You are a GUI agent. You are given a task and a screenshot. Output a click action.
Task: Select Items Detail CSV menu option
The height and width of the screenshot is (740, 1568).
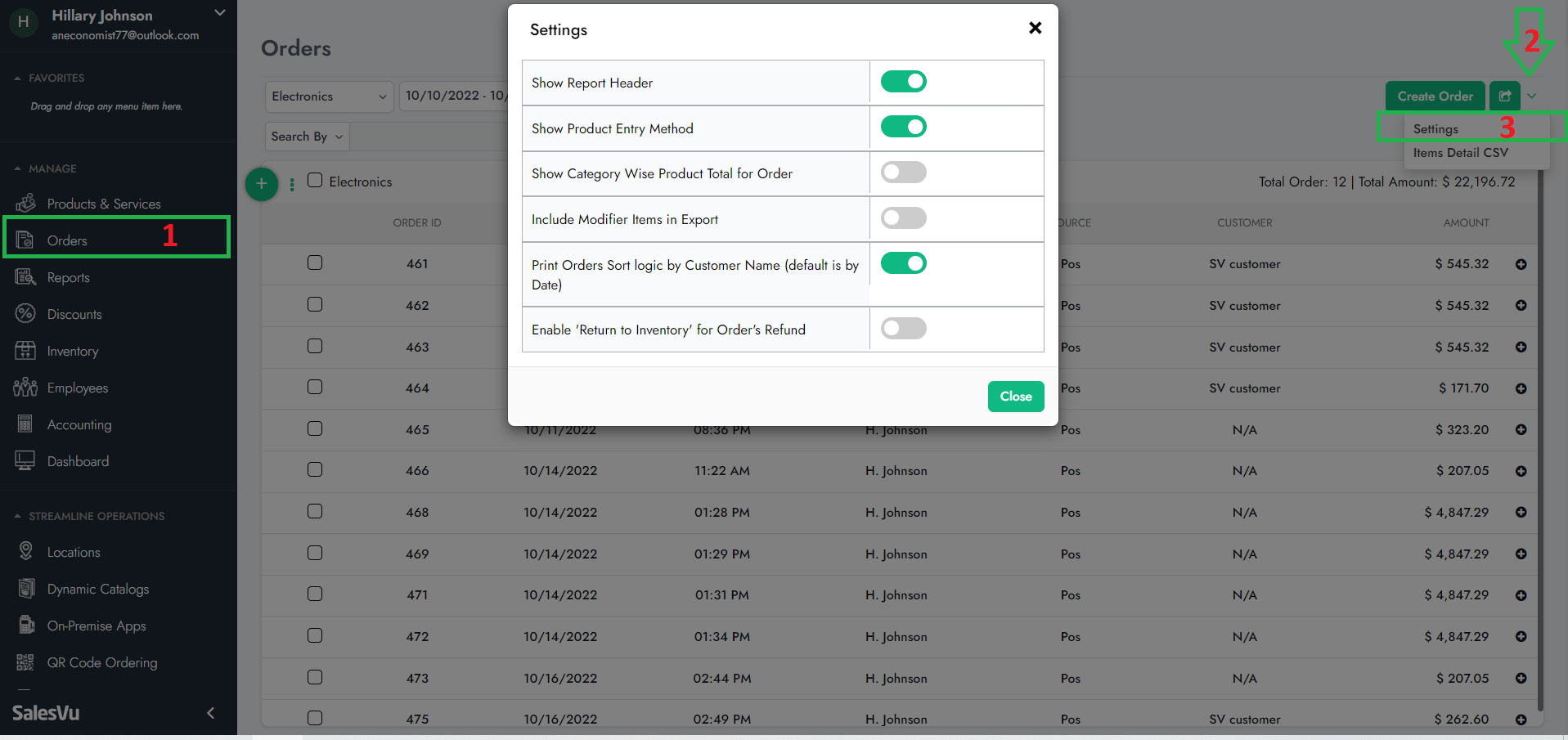pos(1460,153)
